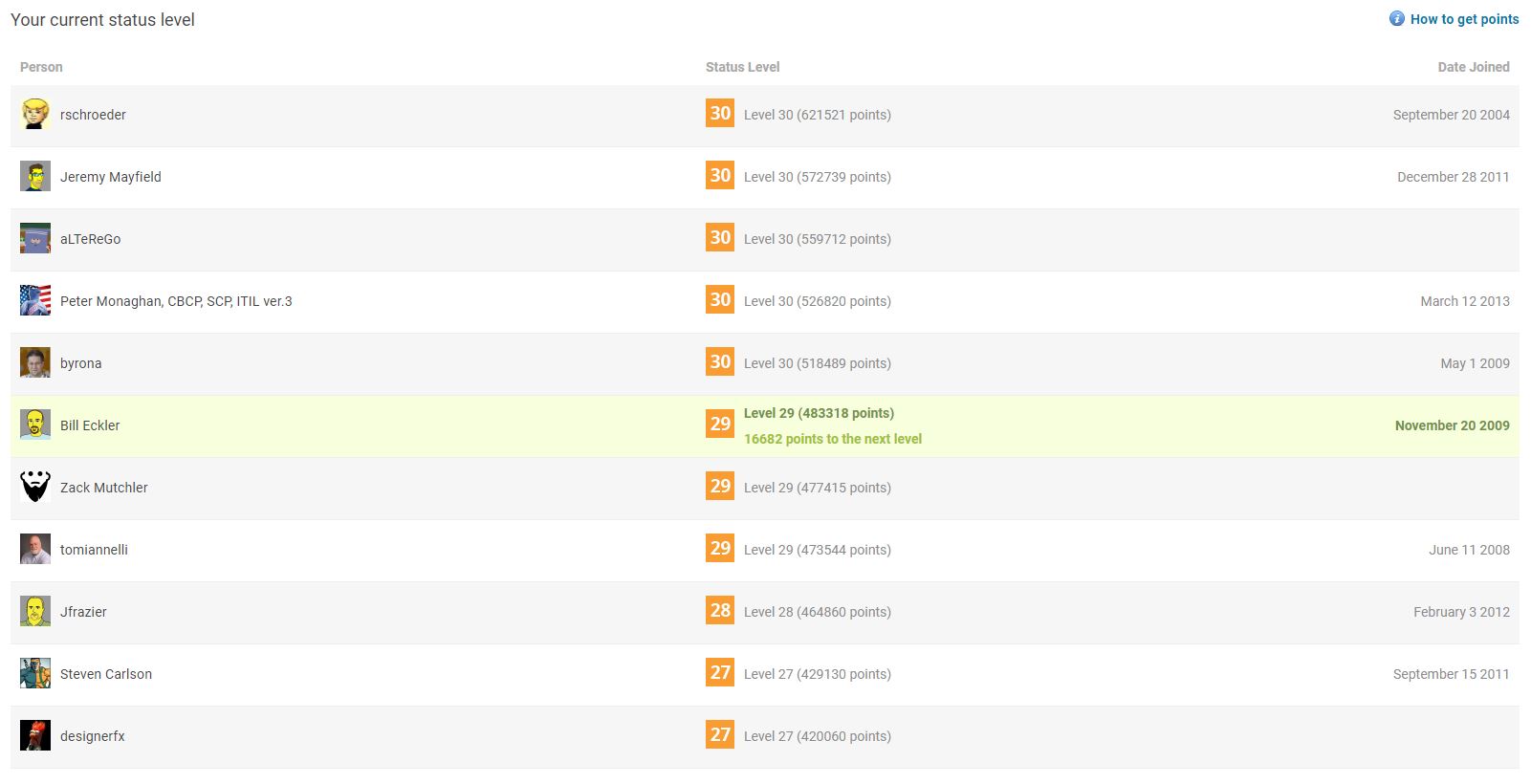Click the September 20 2004 join date
Screen dimensions: 1531x784
click(1451, 115)
